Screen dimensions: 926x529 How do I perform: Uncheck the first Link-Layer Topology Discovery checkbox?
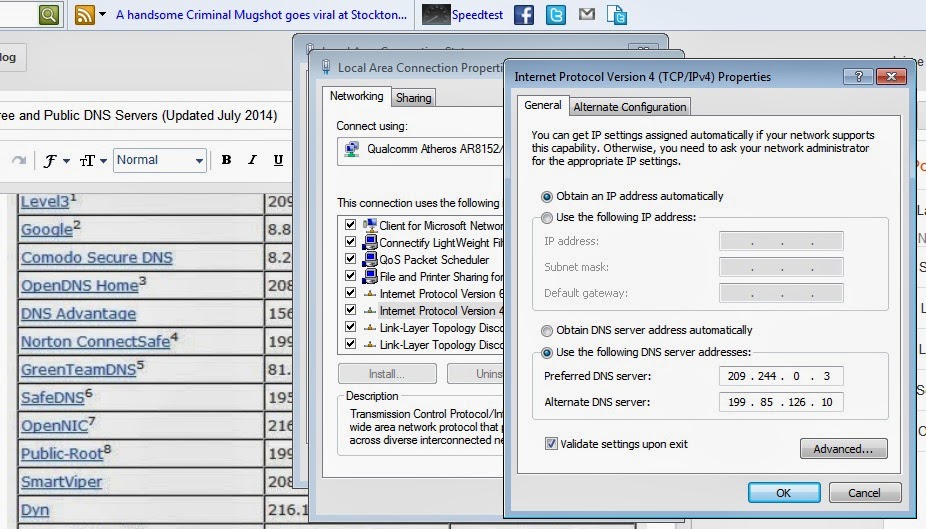pos(350,326)
